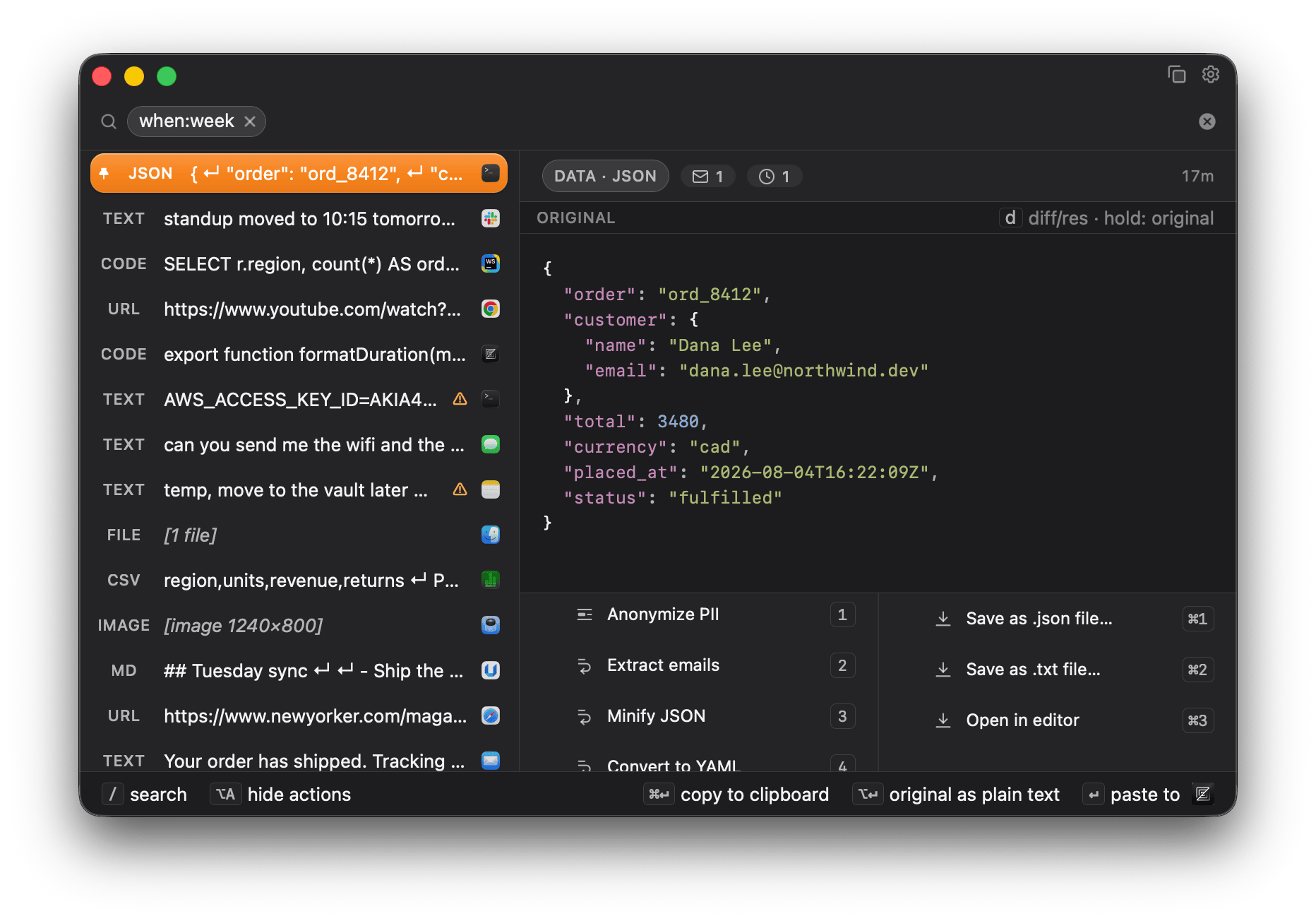Click the magnifier search icon
1316x921 pixels.
click(x=109, y=121)
